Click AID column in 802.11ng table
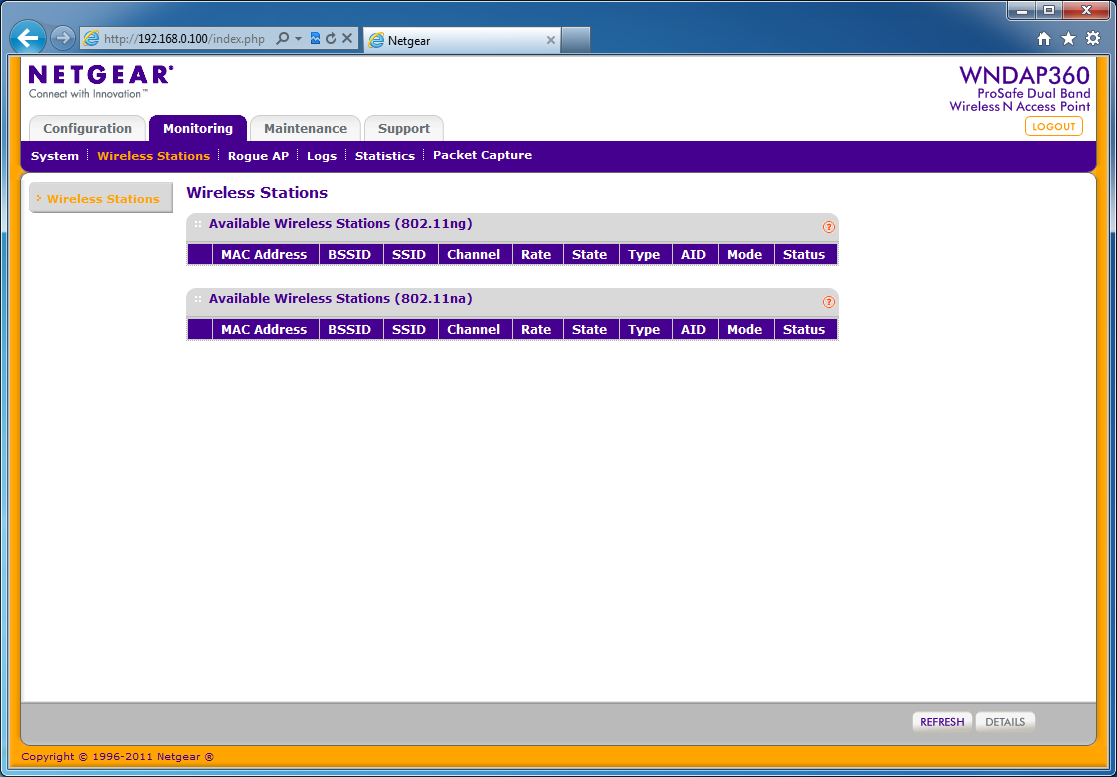This screenshot has height=777, width=1117. point(693,254)
